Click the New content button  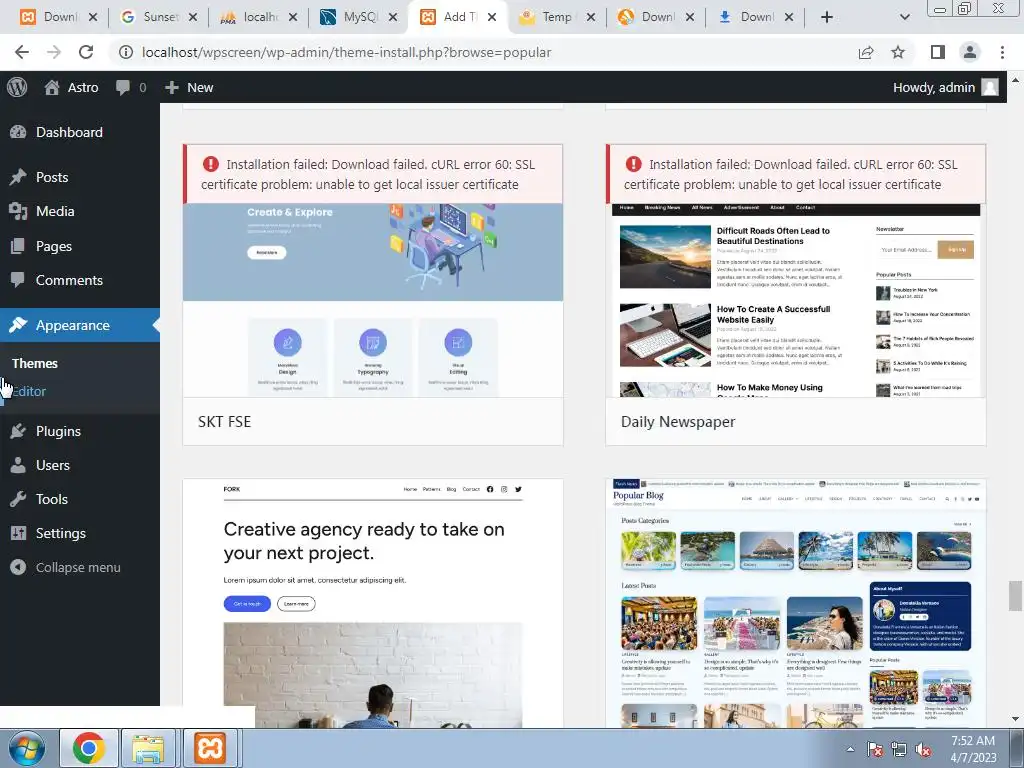(x=189, y=88)
